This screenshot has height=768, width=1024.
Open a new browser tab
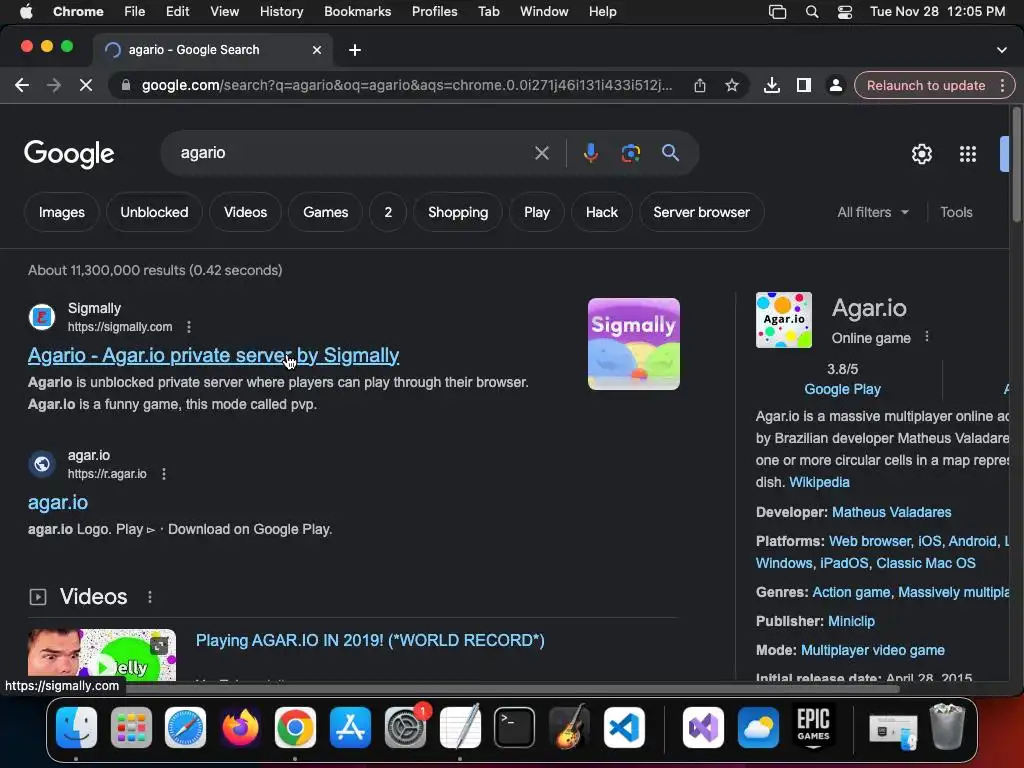coord(355,50)
